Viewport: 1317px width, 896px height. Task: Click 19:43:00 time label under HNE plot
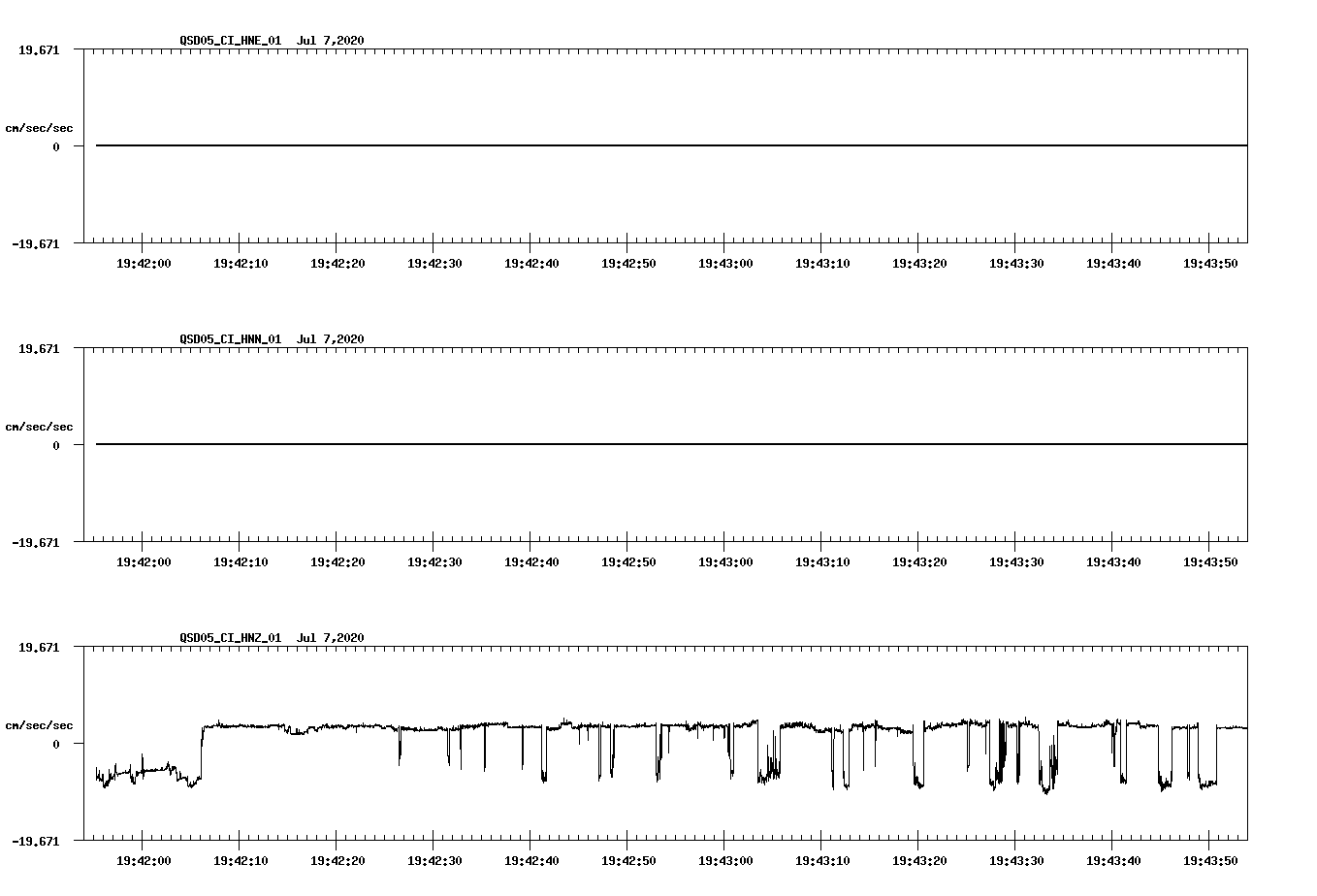point(725,263)
